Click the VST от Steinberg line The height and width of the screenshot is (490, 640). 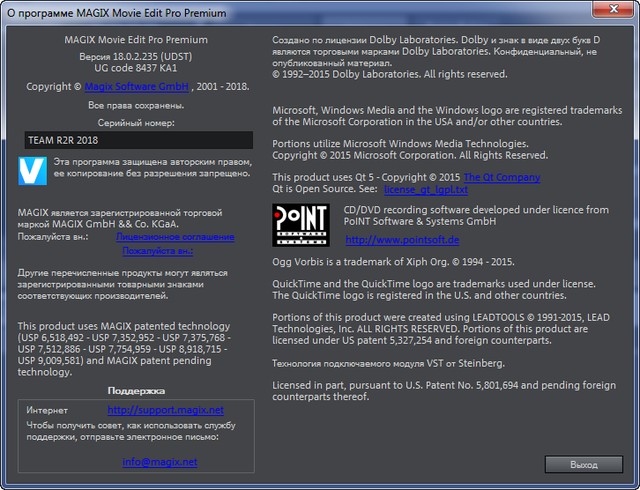[388, 363]
